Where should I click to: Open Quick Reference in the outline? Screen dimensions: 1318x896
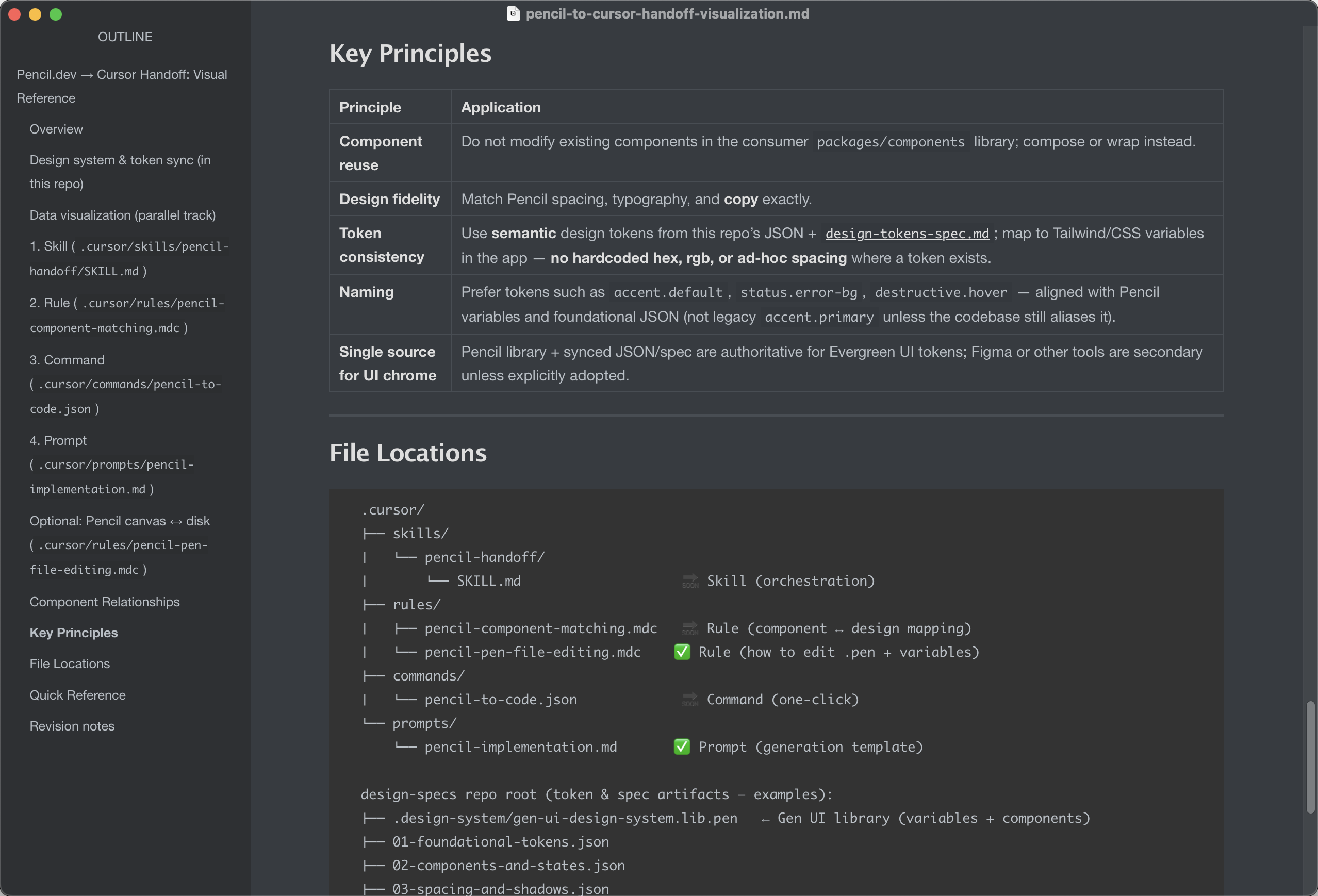(78, 695)
